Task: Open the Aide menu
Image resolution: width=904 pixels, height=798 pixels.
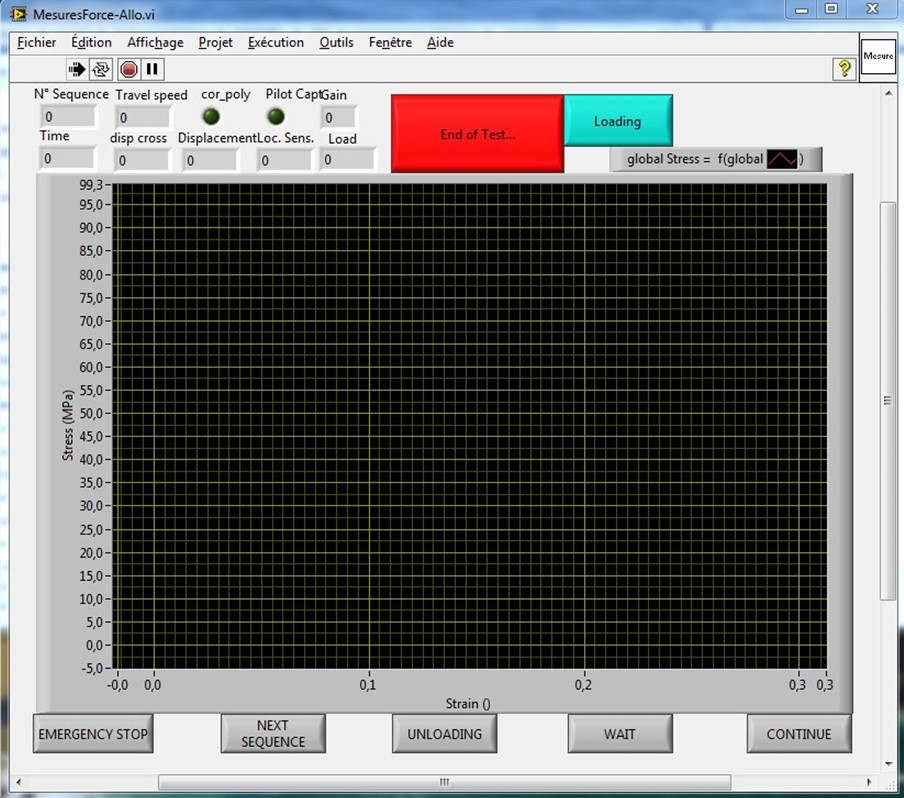Action: click(x=440, y=42)
